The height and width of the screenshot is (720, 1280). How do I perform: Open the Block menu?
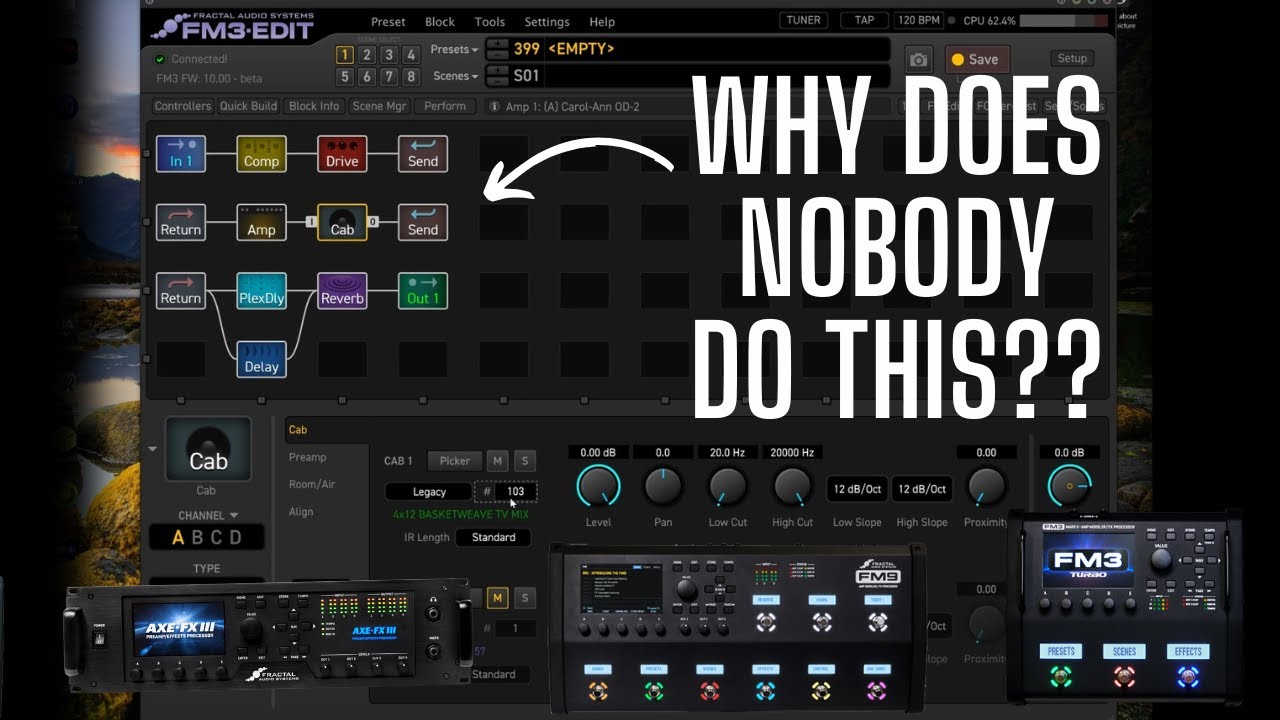[x=440, y=22]
